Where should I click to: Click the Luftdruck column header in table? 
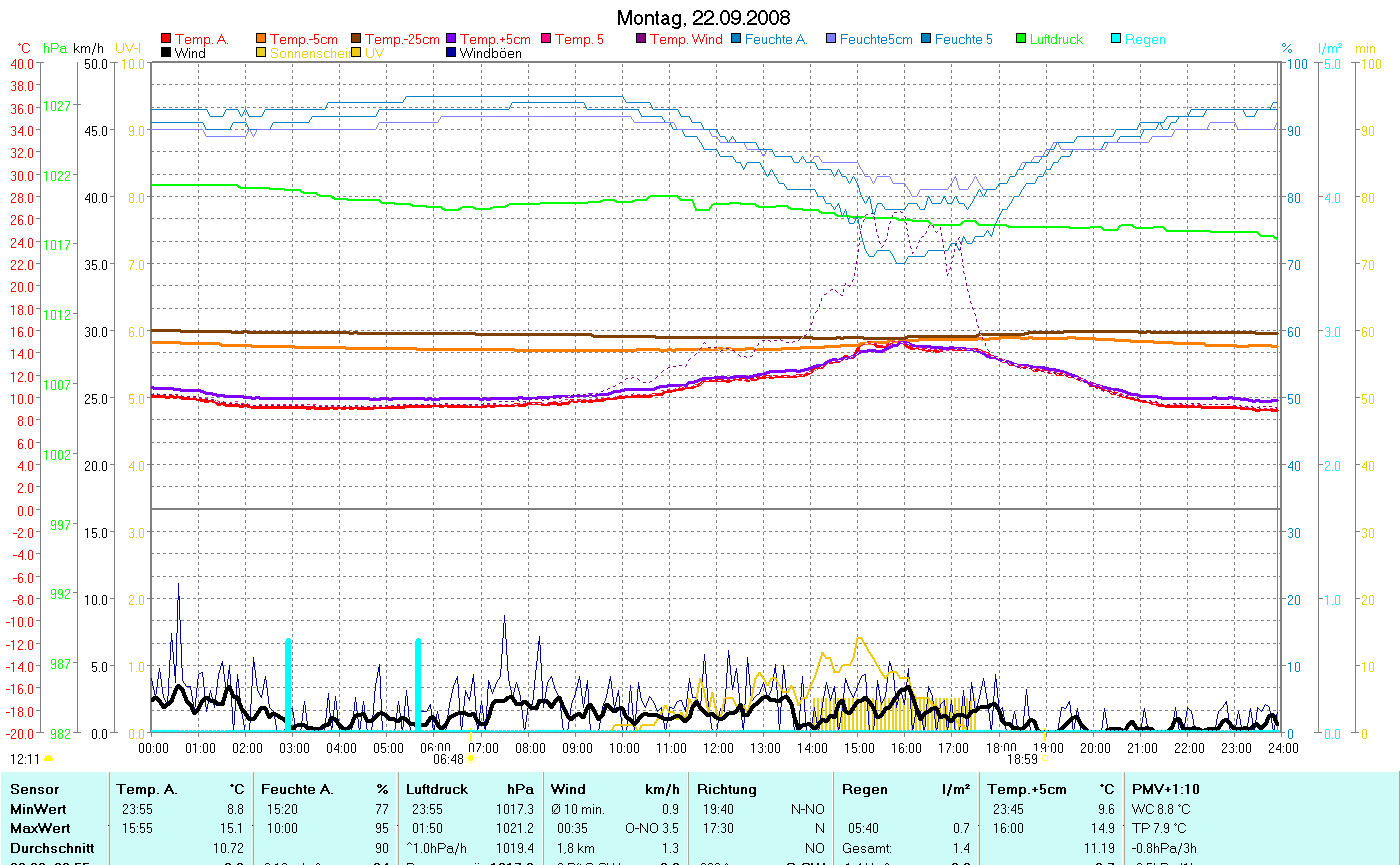436,790
